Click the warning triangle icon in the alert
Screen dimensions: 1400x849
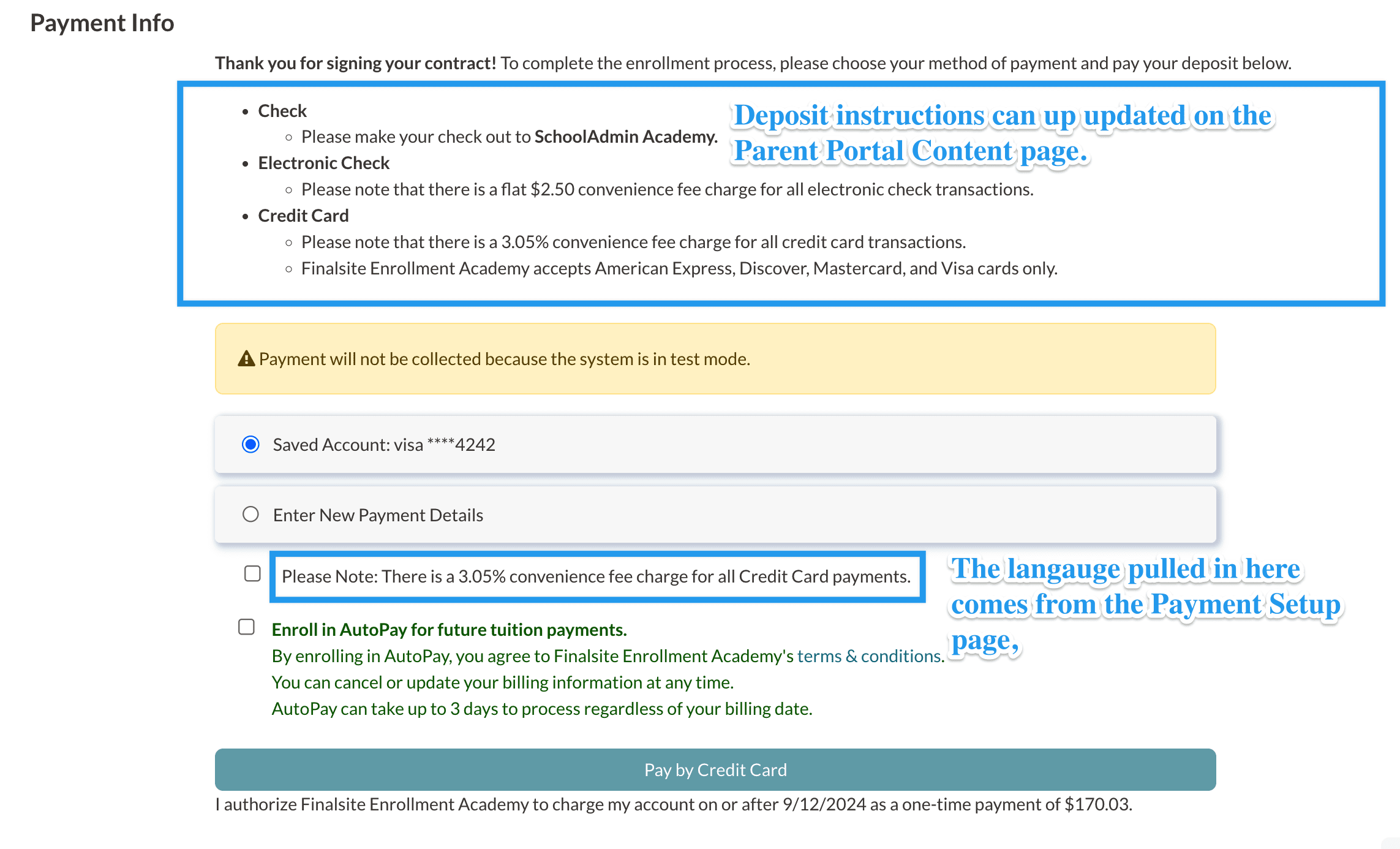(246, 359)
